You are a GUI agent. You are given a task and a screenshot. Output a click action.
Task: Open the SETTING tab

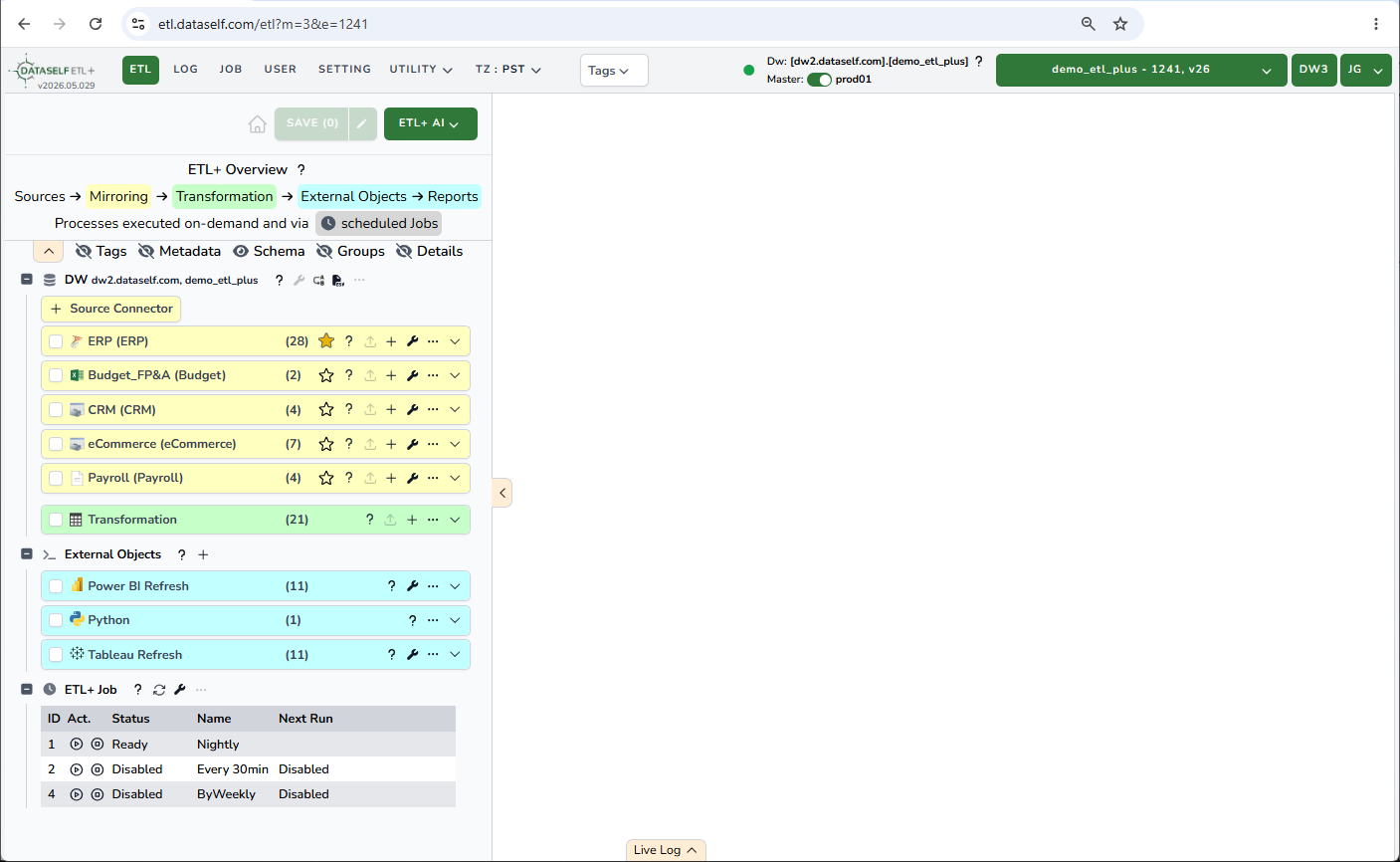pyautogui.click(x=344, y=70)
